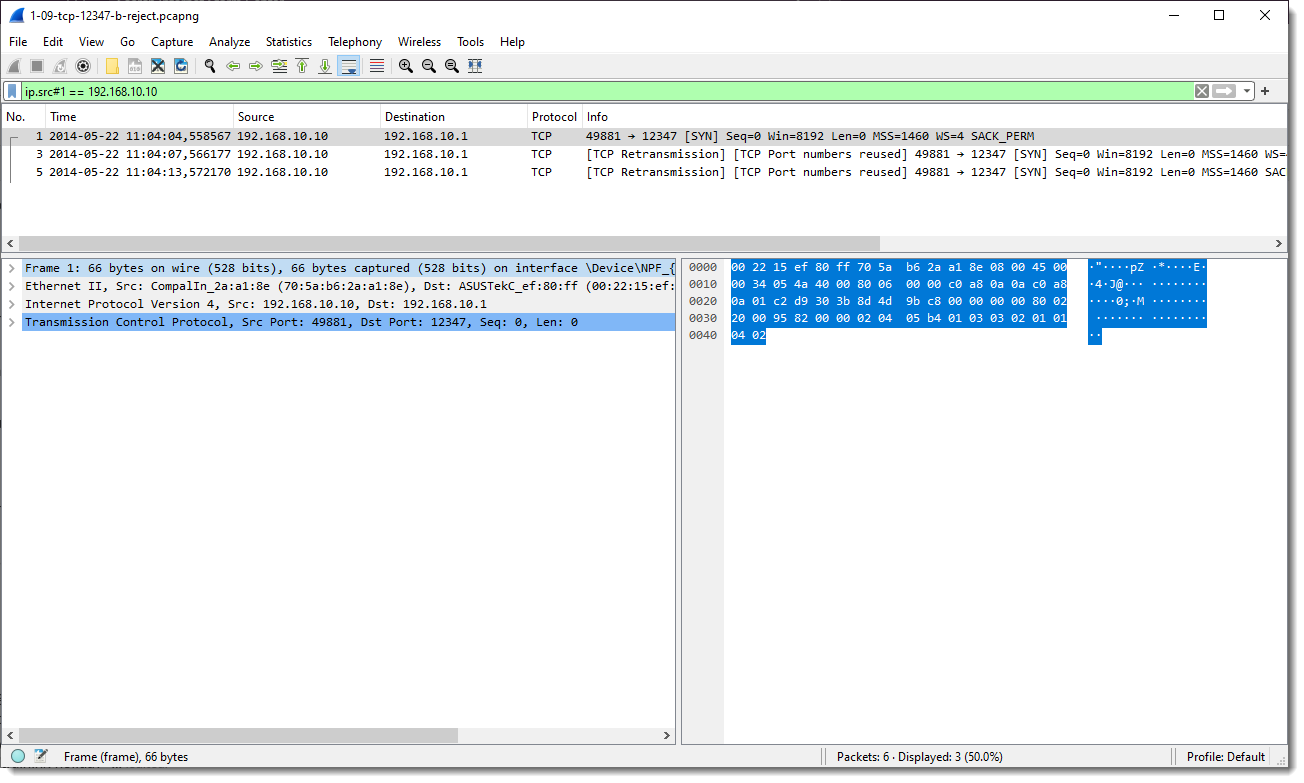Expand the Ethernet II tree row
The image size is (1304, 783).
coord(11,286)
